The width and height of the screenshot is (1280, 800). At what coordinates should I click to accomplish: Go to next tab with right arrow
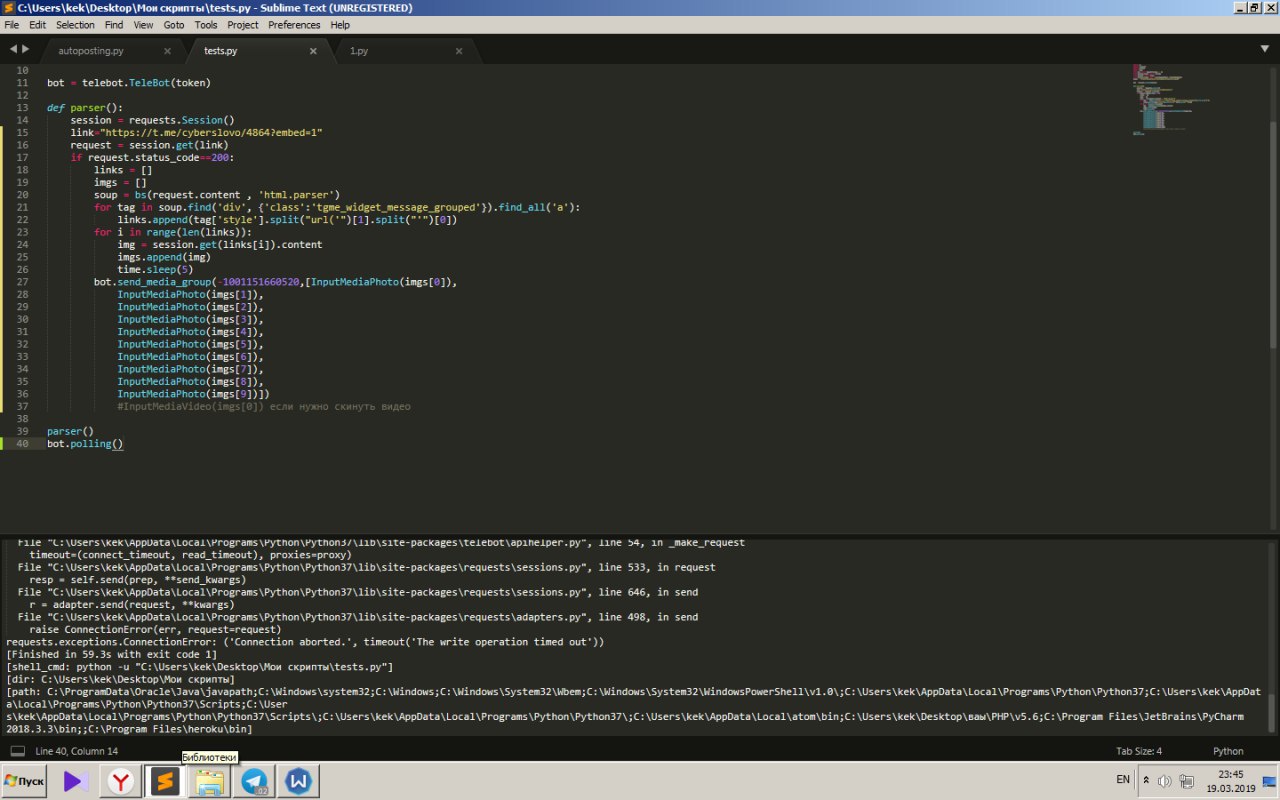pyautogui.click(x=27, y=49)
